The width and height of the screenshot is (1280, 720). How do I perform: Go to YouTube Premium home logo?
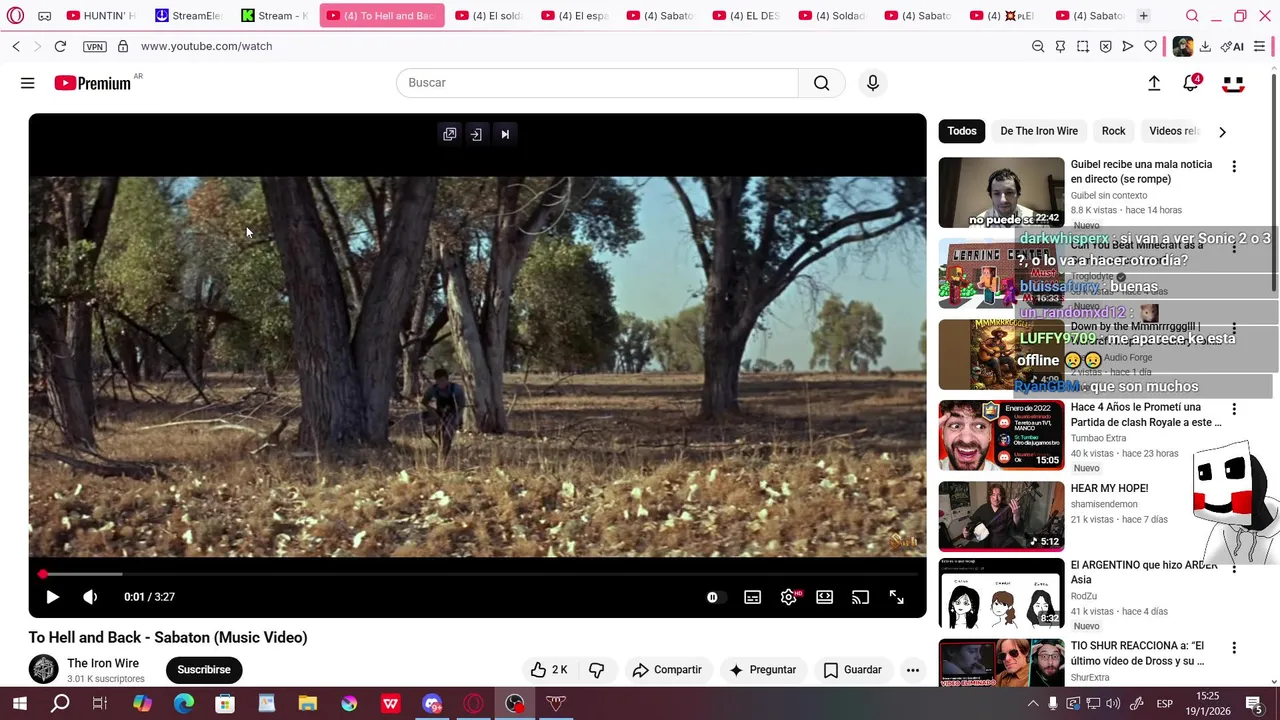[92, 83]
